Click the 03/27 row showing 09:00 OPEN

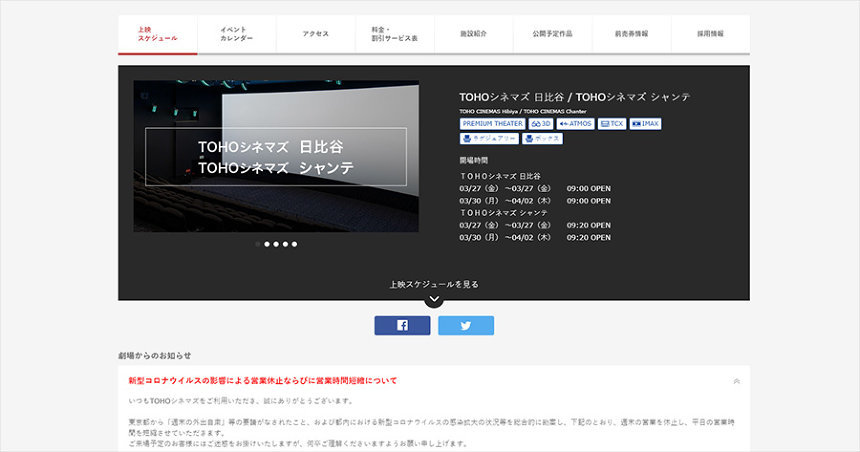coord(535,188)
